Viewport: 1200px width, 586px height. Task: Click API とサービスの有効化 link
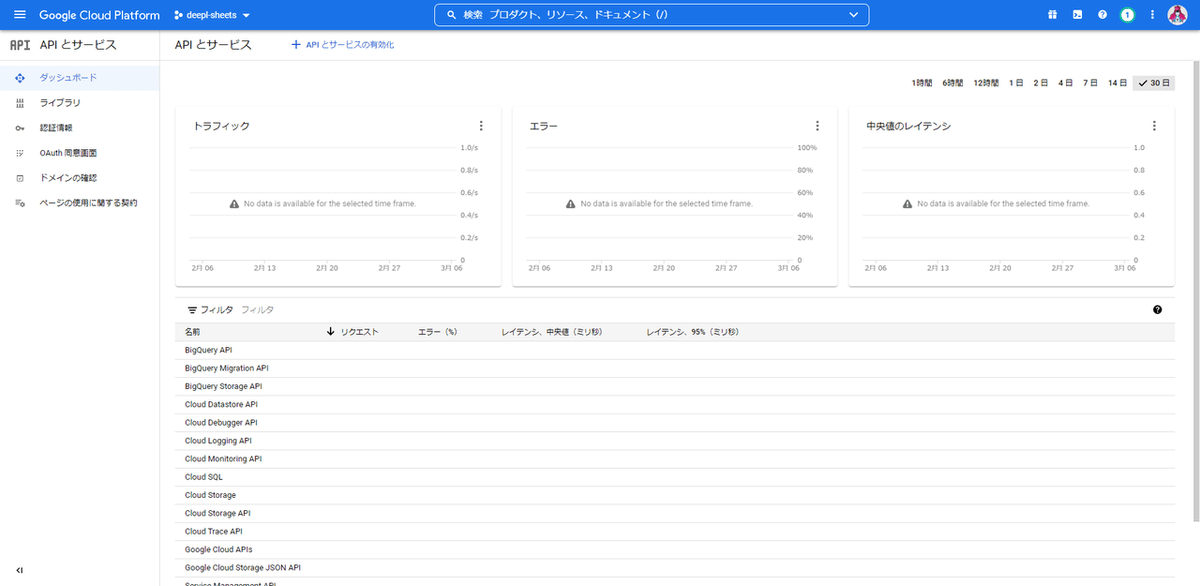pos(349,45)
